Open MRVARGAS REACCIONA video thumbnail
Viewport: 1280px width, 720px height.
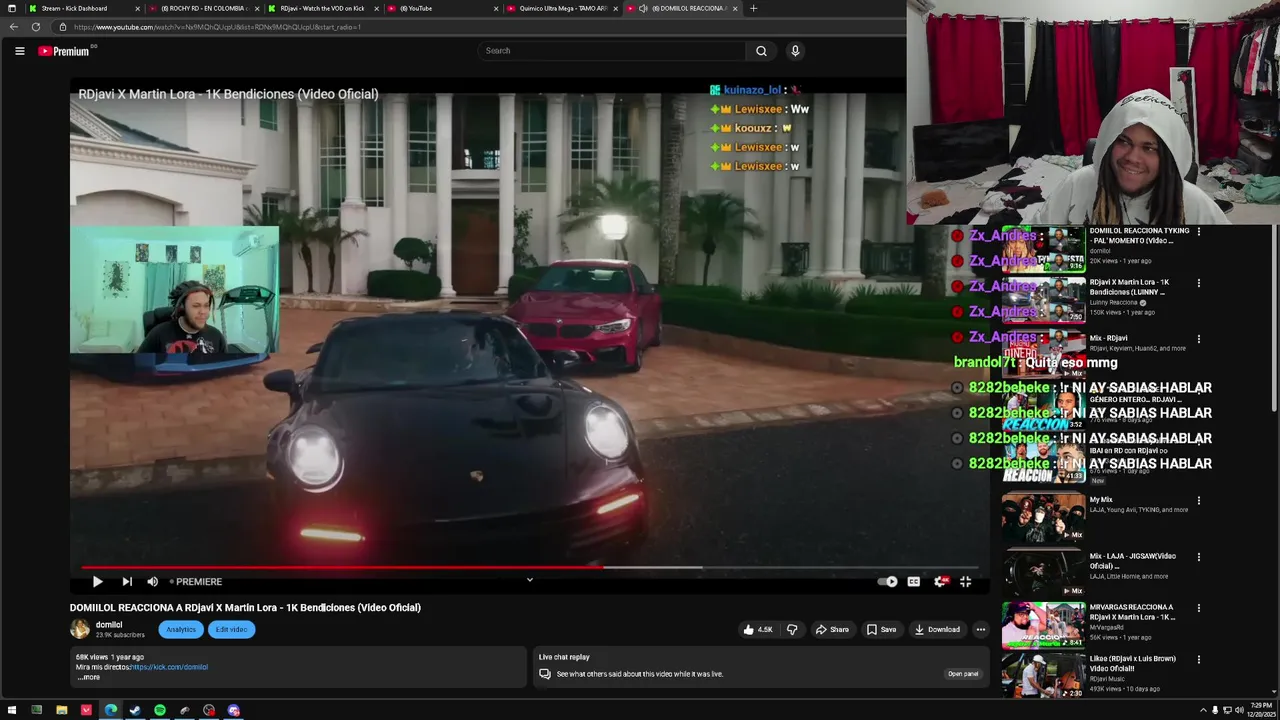coord(1043,625)
